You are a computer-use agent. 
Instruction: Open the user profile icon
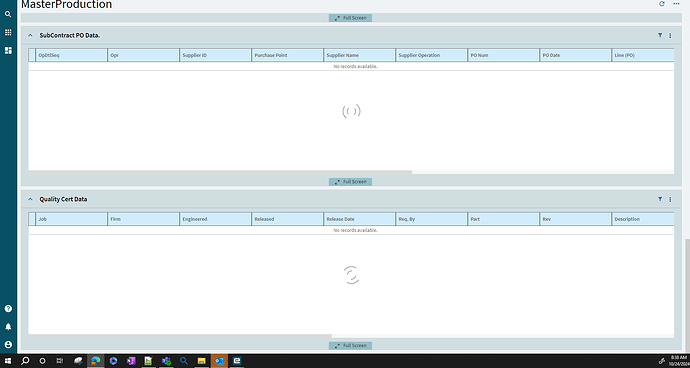[x=8, y=345]
